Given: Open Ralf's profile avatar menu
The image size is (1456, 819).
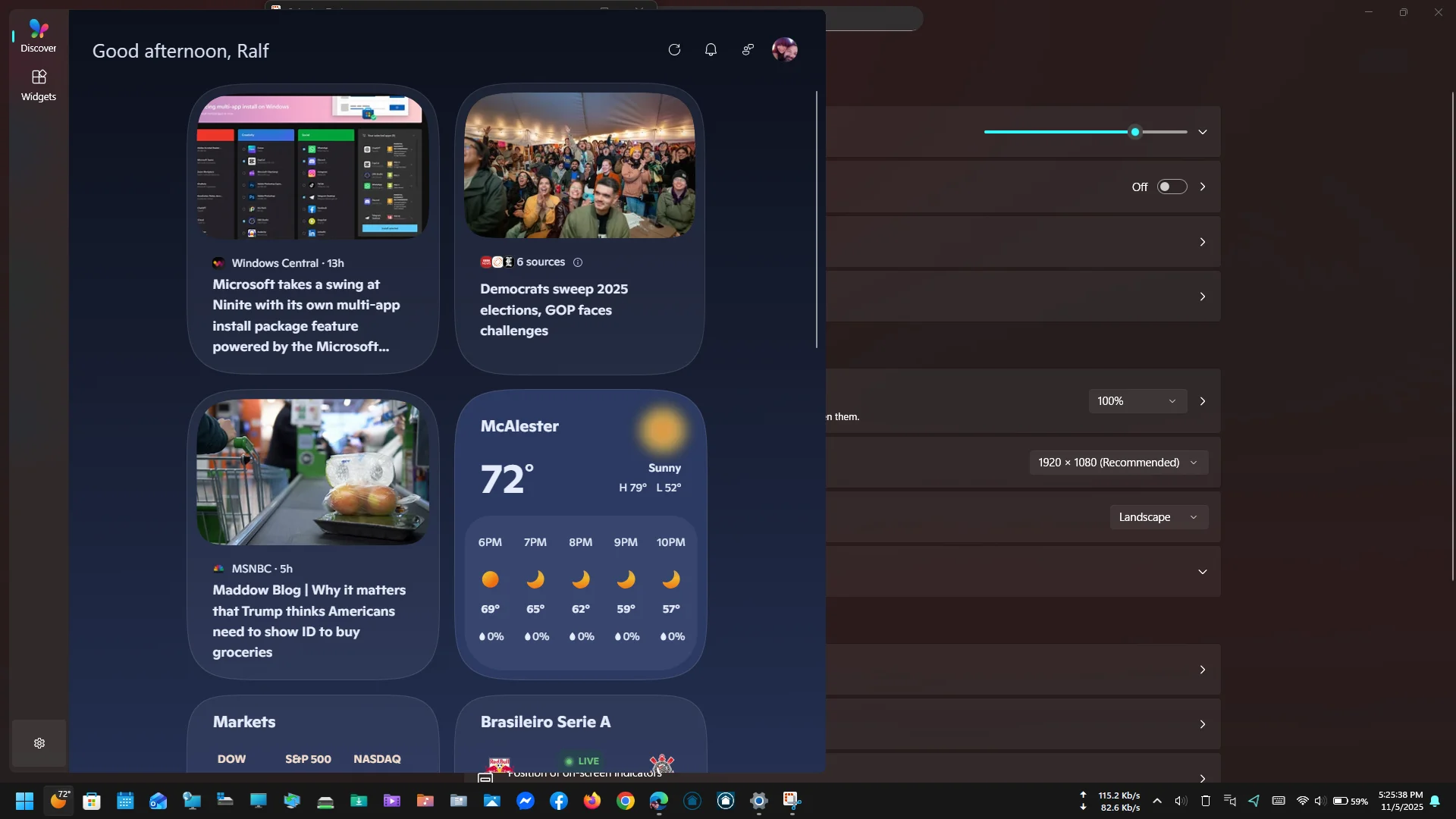Looking at the screenshot, I should (784, 50).
